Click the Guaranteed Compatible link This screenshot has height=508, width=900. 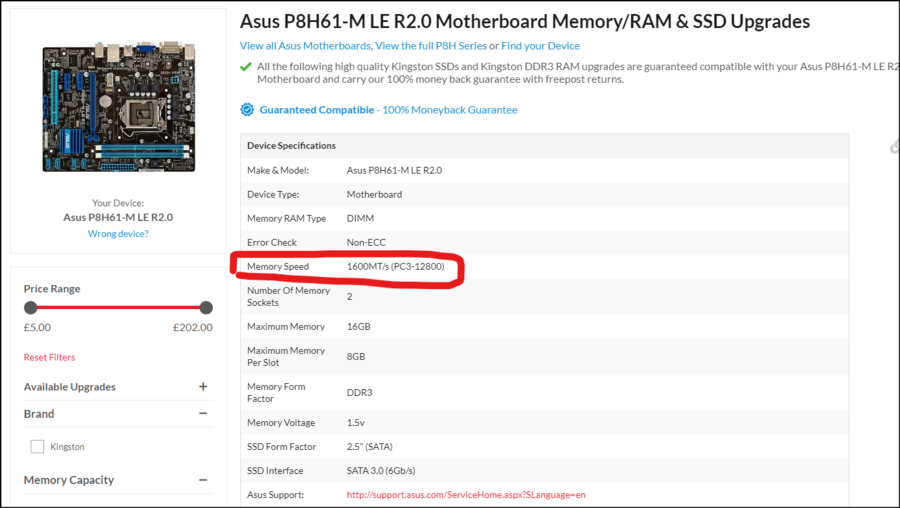click(317, 110)
